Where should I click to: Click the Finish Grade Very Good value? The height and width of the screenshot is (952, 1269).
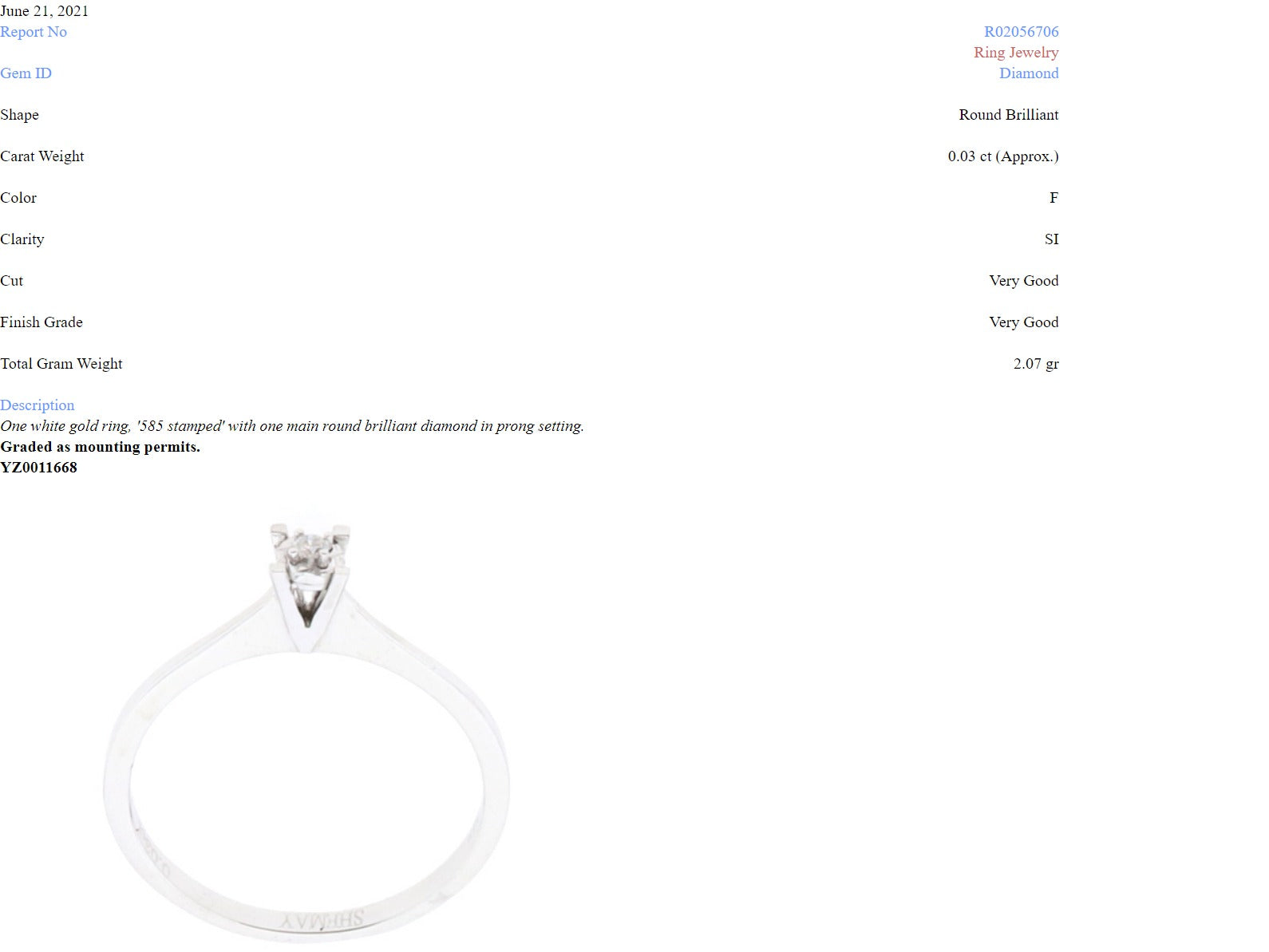point(1024,322)
